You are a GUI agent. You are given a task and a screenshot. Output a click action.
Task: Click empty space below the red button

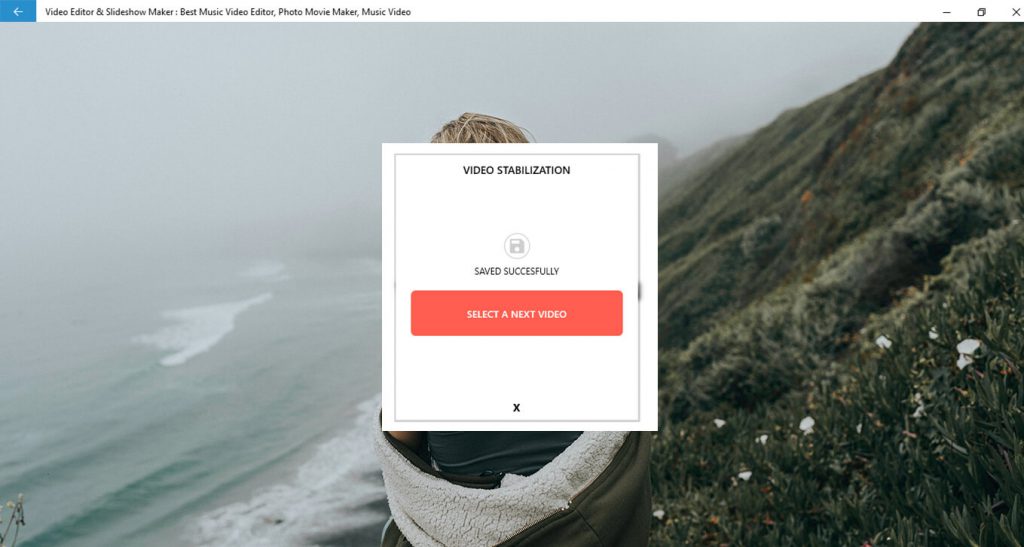pos(517,369)
